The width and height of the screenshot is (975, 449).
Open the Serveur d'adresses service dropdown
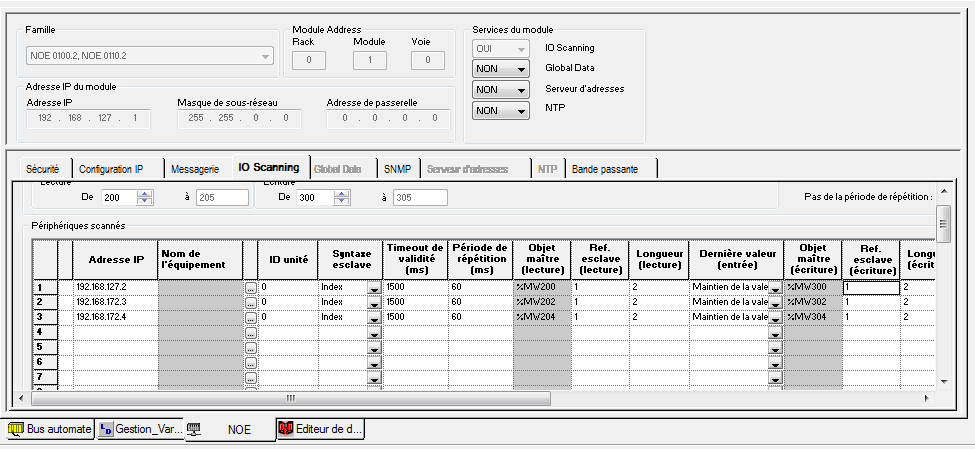click(500, 90)
